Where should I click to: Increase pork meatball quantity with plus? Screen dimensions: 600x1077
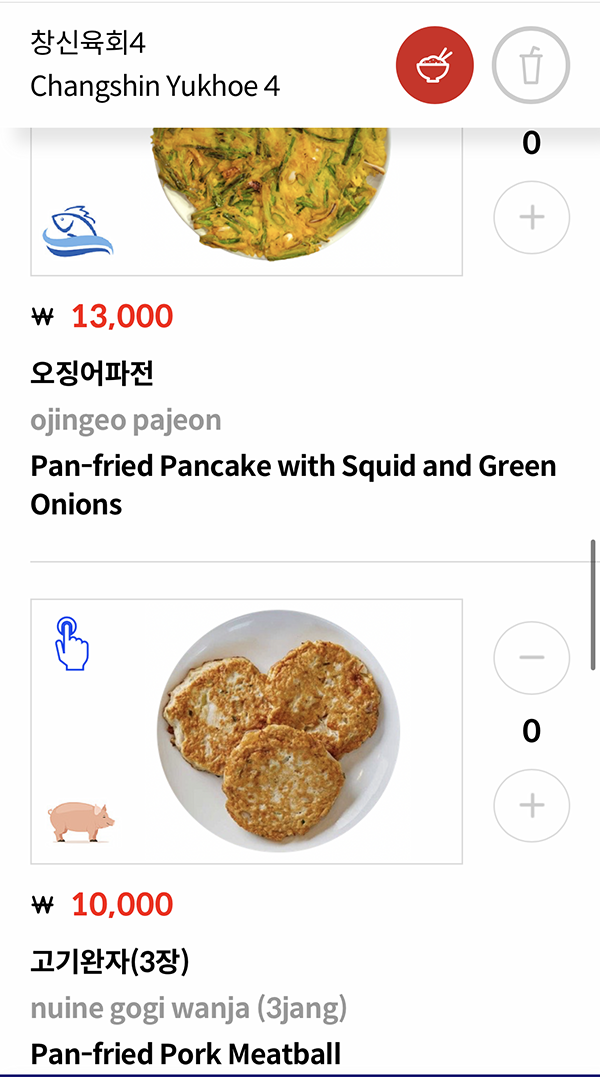click(x=531, y=805)
